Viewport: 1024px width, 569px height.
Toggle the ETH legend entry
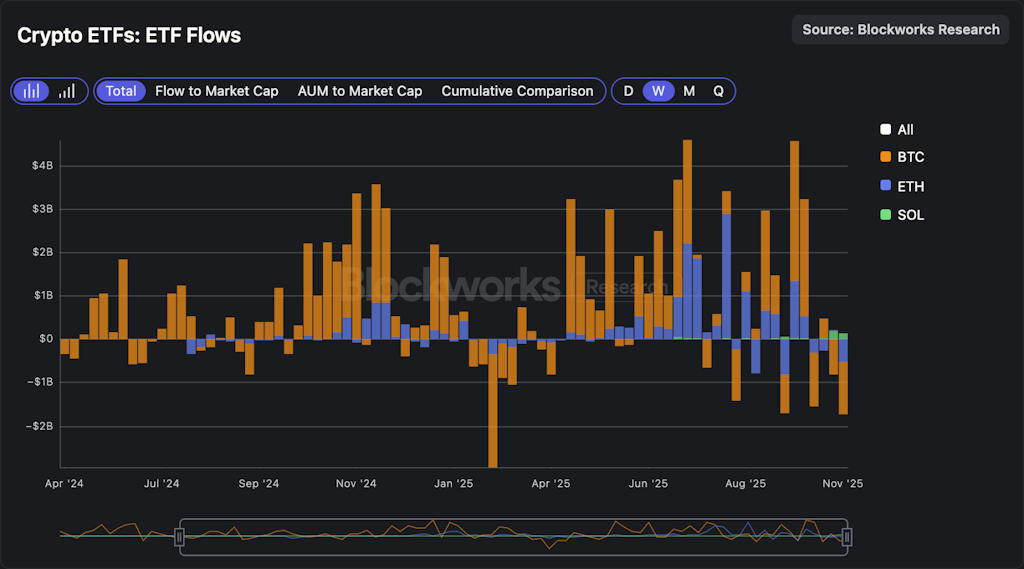click(901, 186)
